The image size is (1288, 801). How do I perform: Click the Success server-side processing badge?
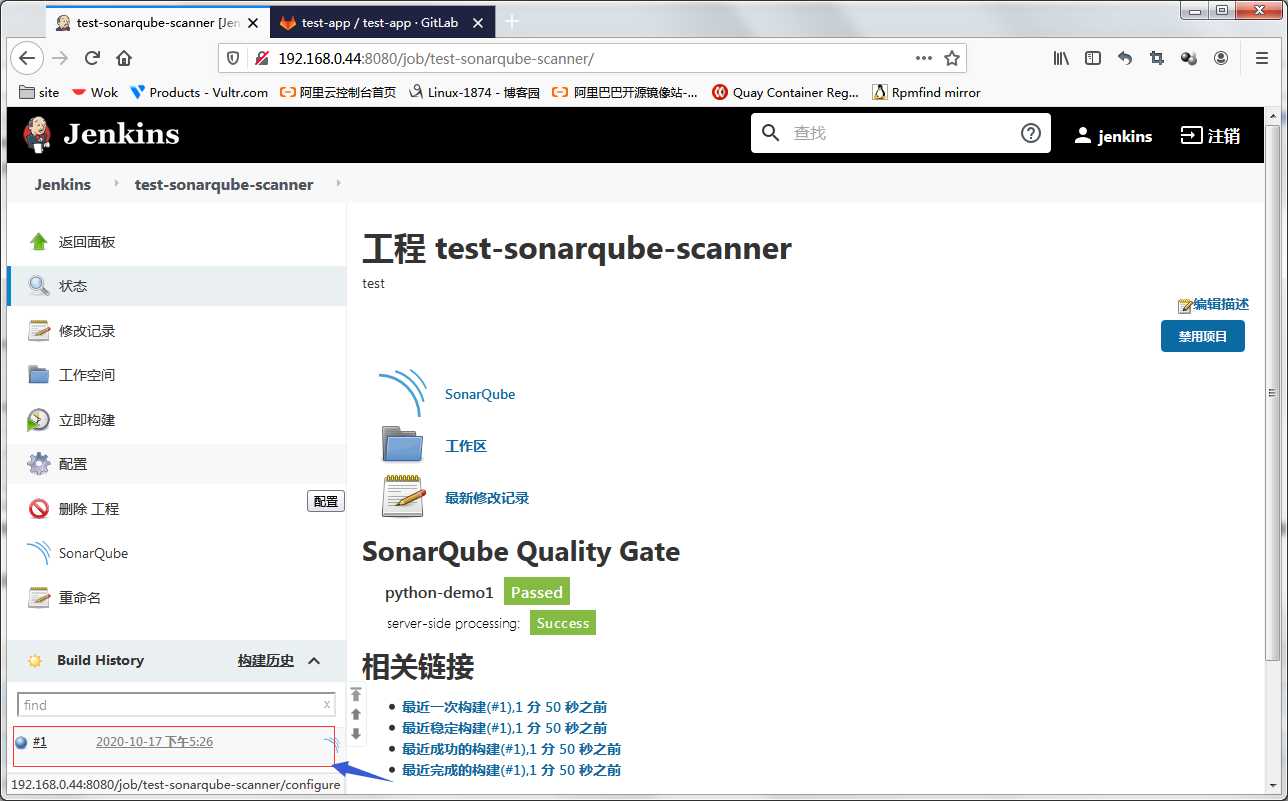[x=563, y=623]
